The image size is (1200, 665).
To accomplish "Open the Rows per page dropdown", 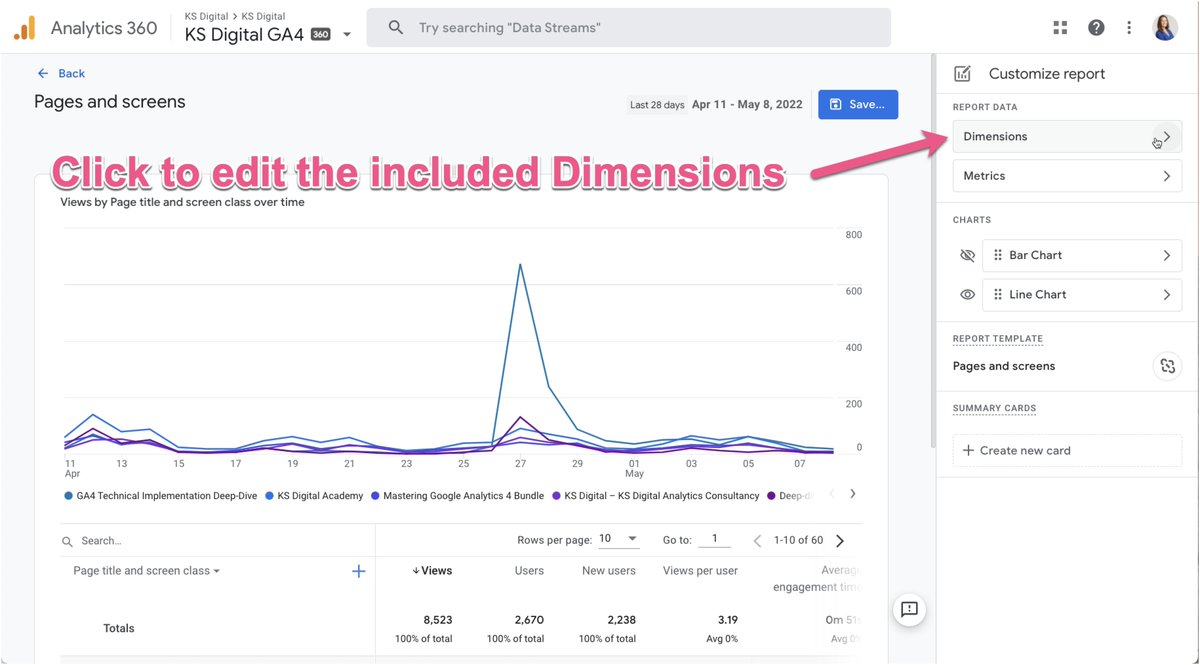I will tap(618, 540).
